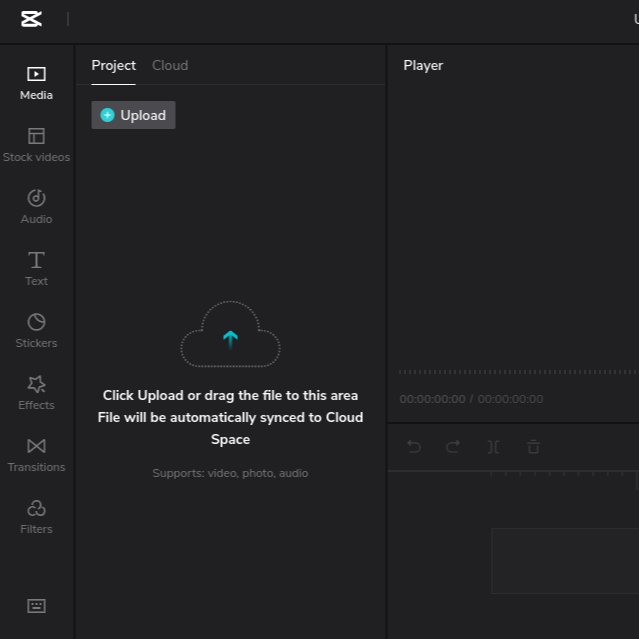Select the Split clip tool
Screen dimensions: 639x639
coord(493,447)
